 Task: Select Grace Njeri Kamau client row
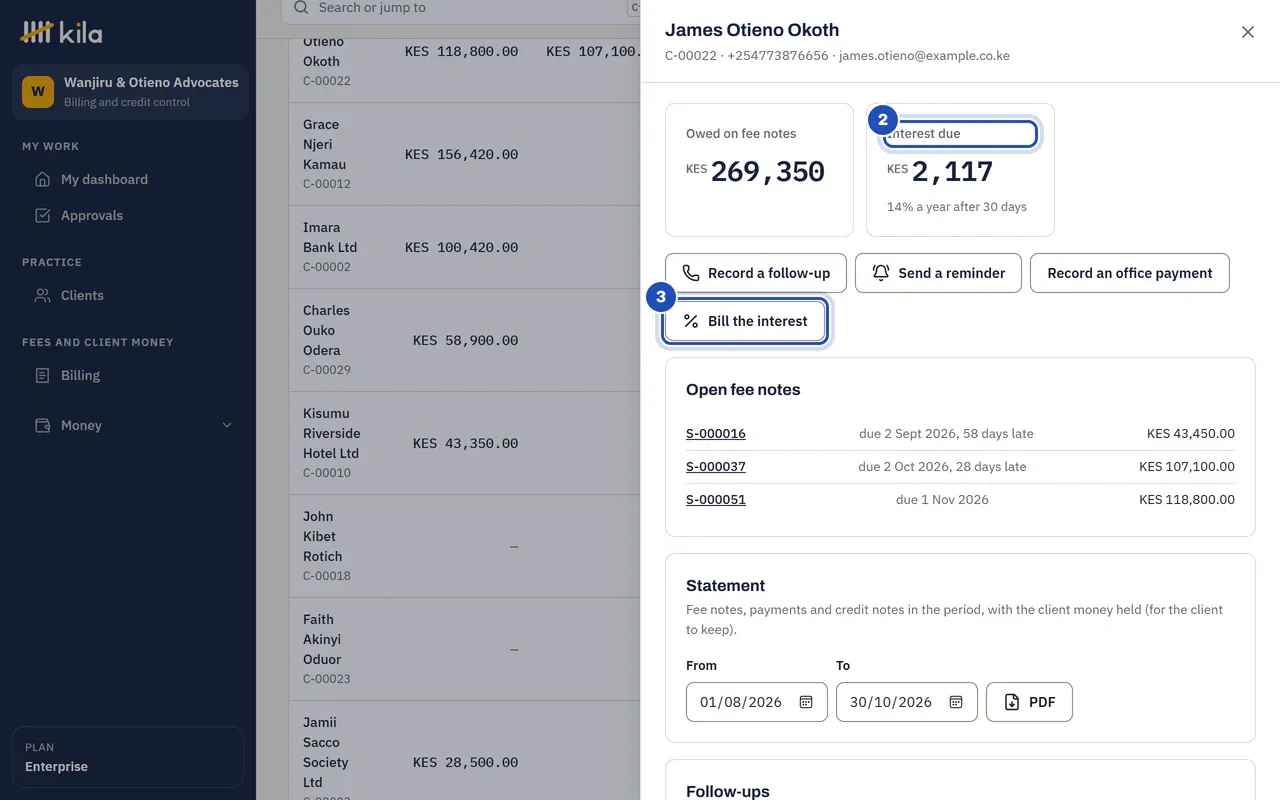click(x=465, y=155)
